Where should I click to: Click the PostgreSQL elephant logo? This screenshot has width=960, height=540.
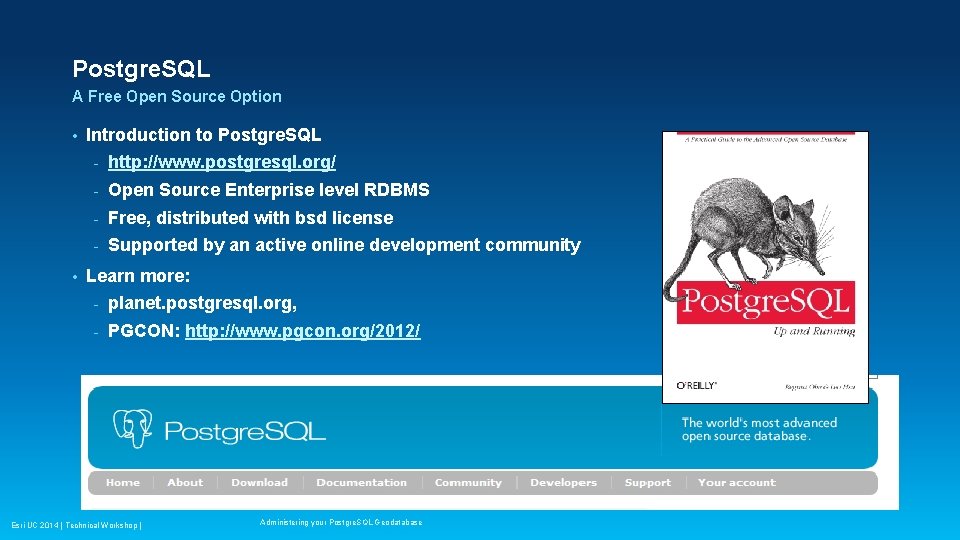132,429
